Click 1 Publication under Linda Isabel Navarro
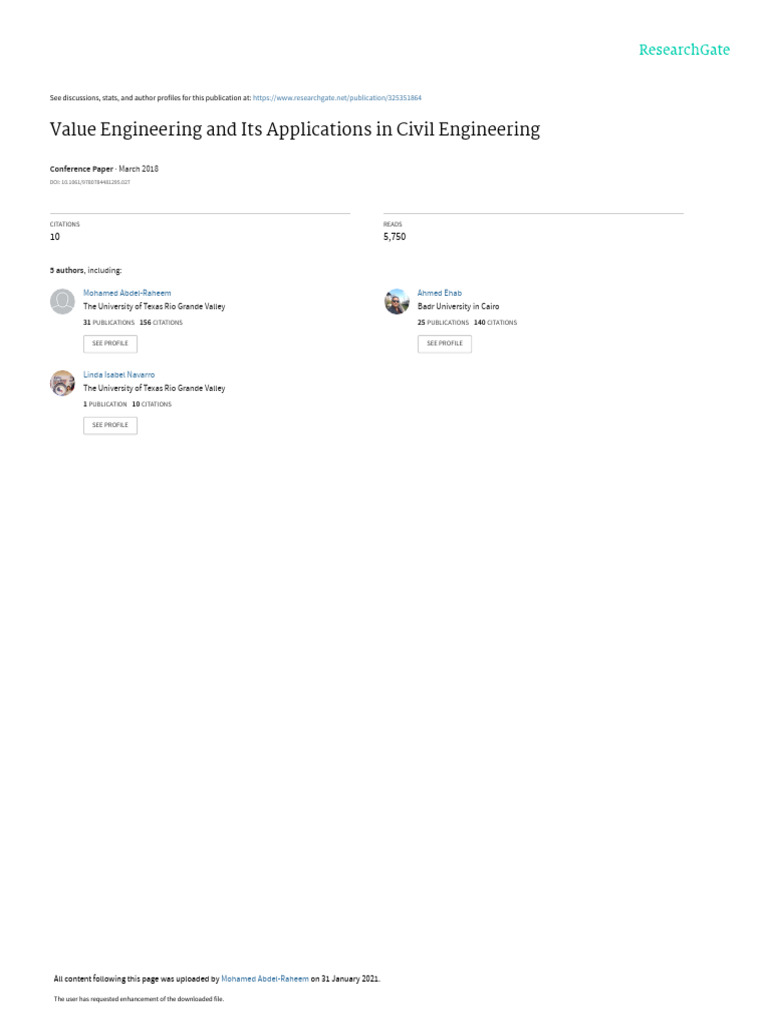The height and width of the screenshot is (1024, 768). tap(105, 404)
